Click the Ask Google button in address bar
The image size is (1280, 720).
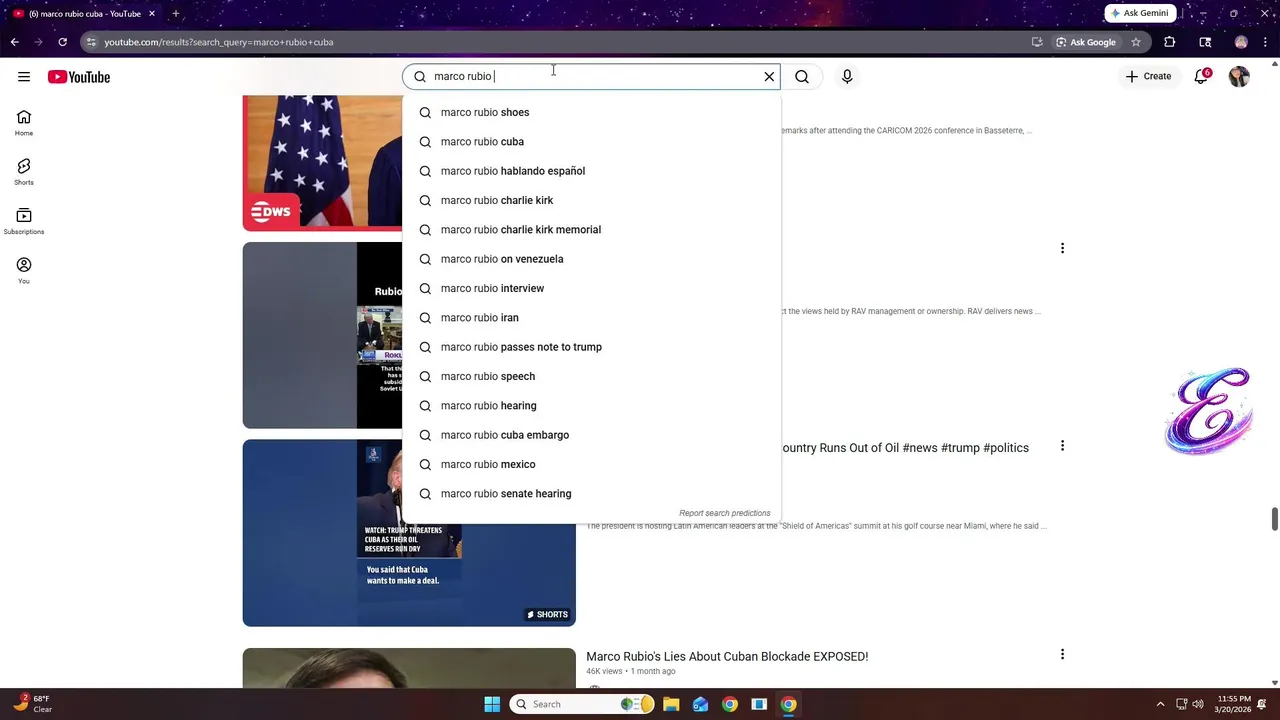tap(1085, 42)
